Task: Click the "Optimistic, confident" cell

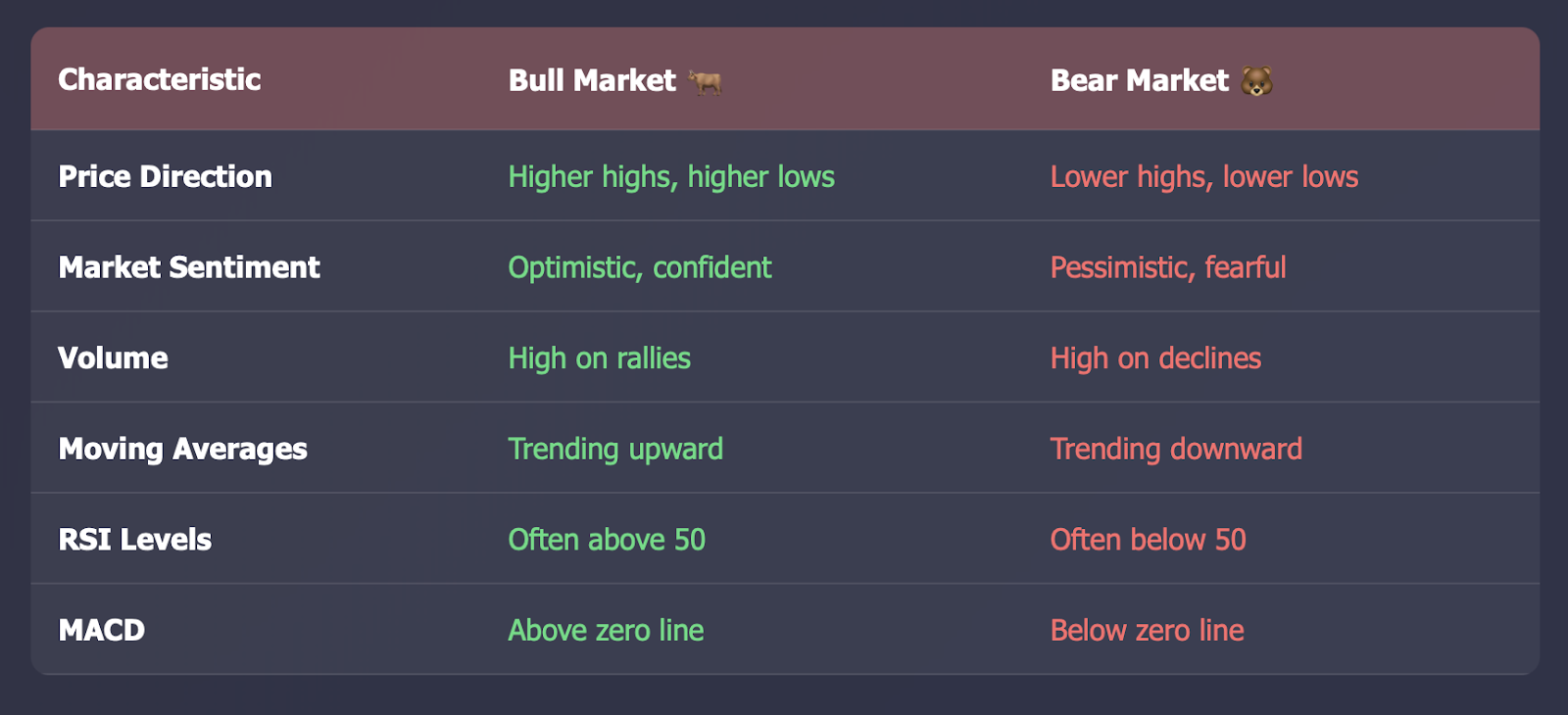Action: click(x=640, y=267)
